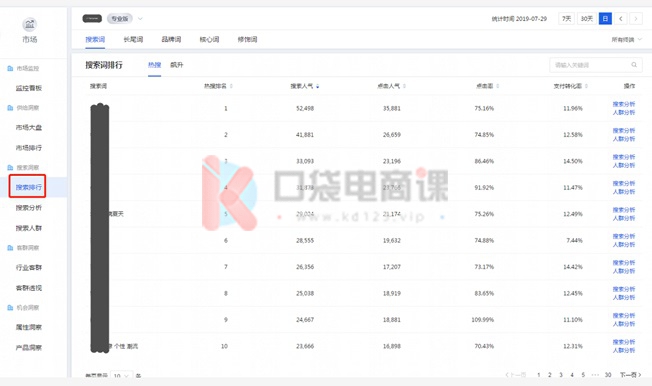
Task: Open the 所有终端 terminal dropdown
Action: 627,40
